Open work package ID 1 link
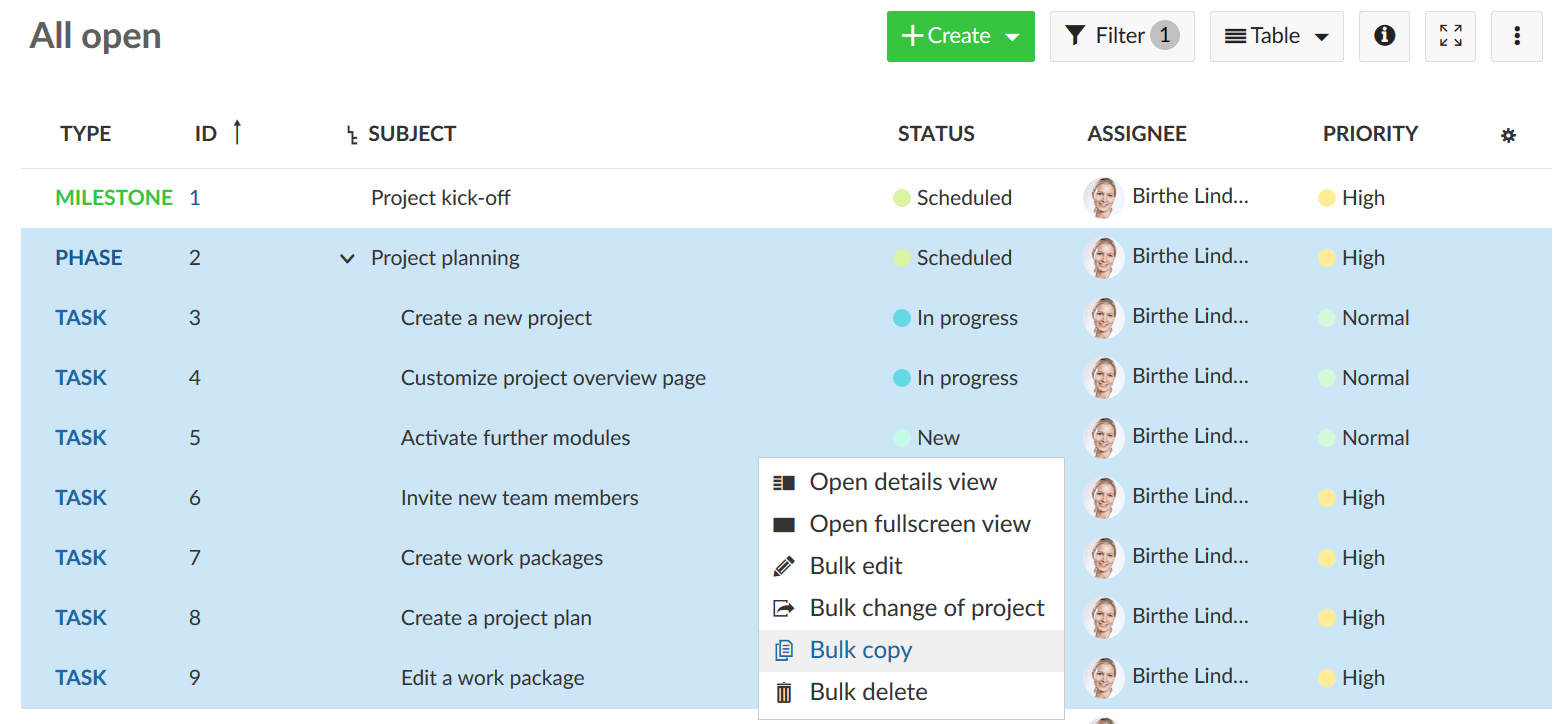This screenshot has width=1560, height=724. 195,198
